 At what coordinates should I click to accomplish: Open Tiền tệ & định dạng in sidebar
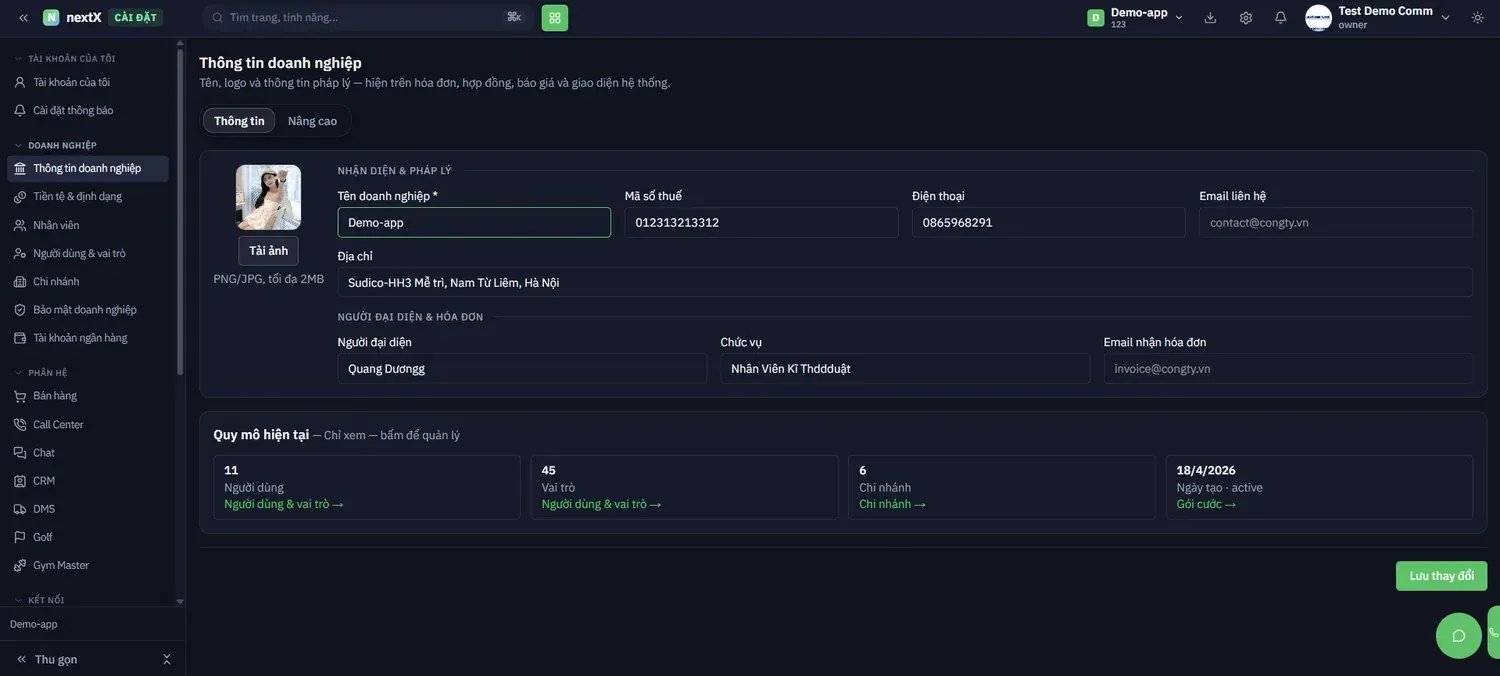coord(88,197)
